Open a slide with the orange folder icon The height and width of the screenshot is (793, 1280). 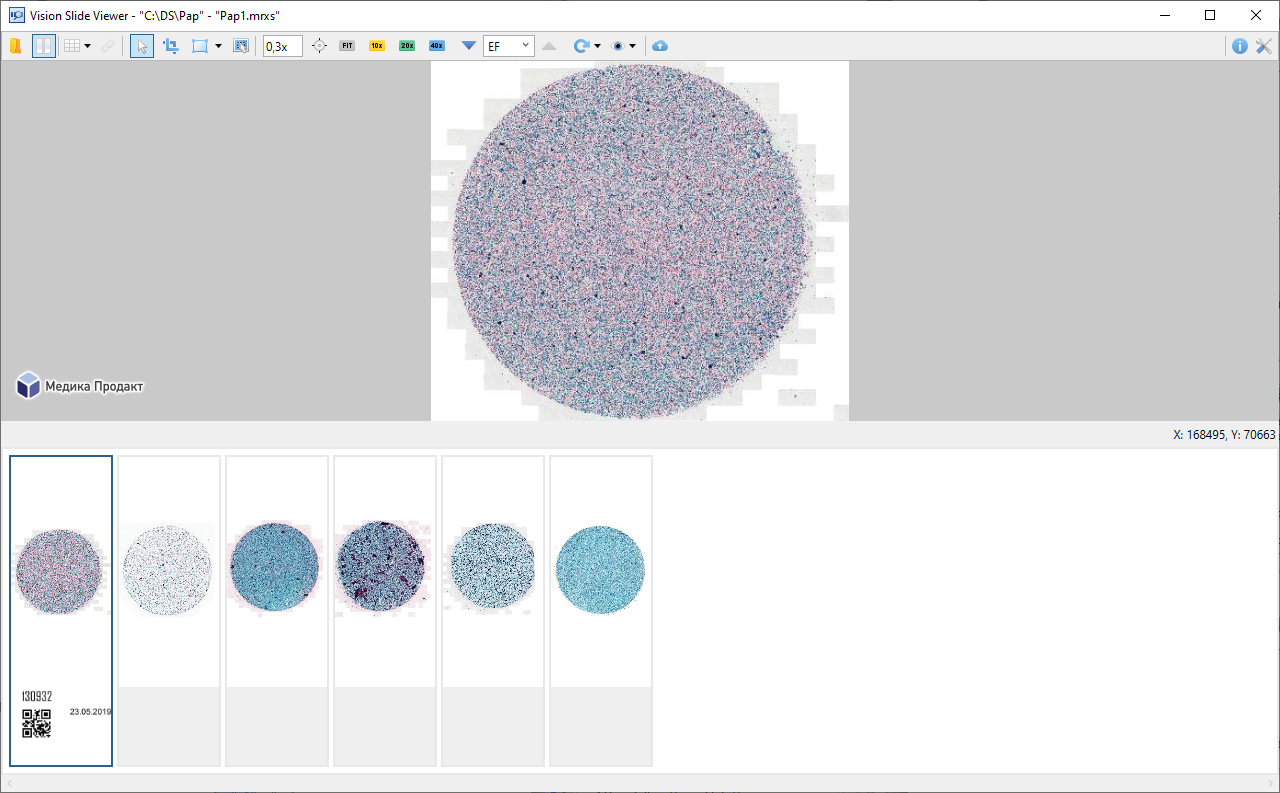click(15, 46)
